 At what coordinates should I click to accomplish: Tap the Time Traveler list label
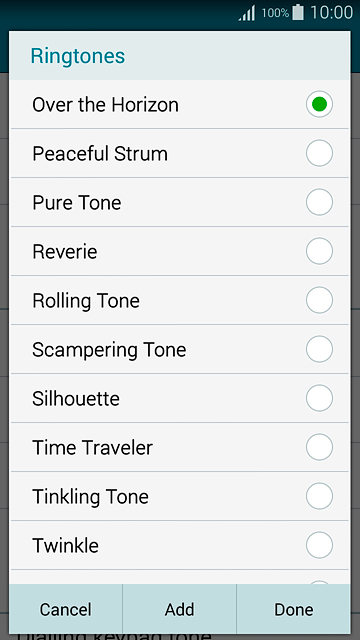(x=92, y=447)
